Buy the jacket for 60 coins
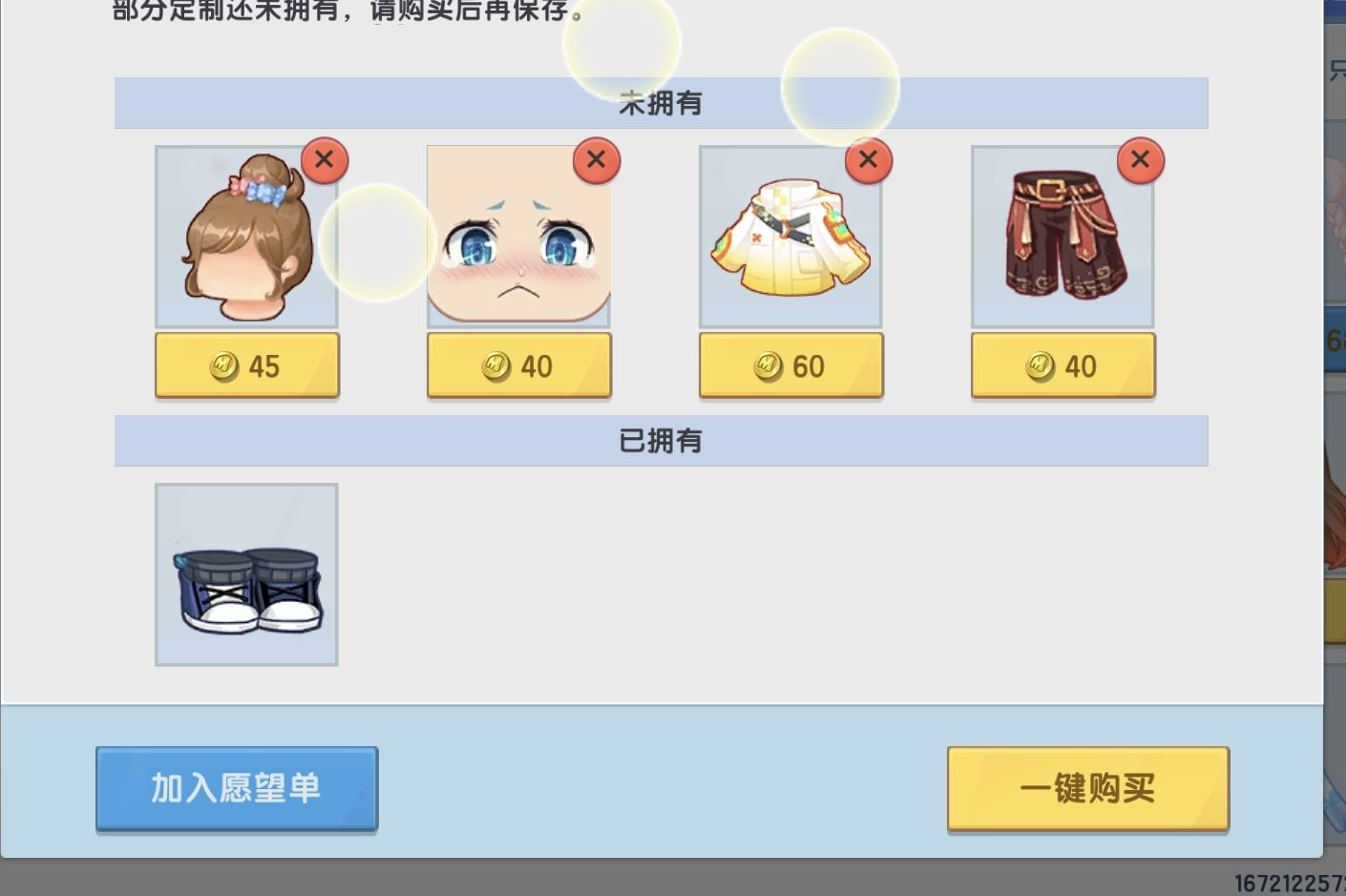This screenshot has width=1346, height=896. tap(791, 365)
